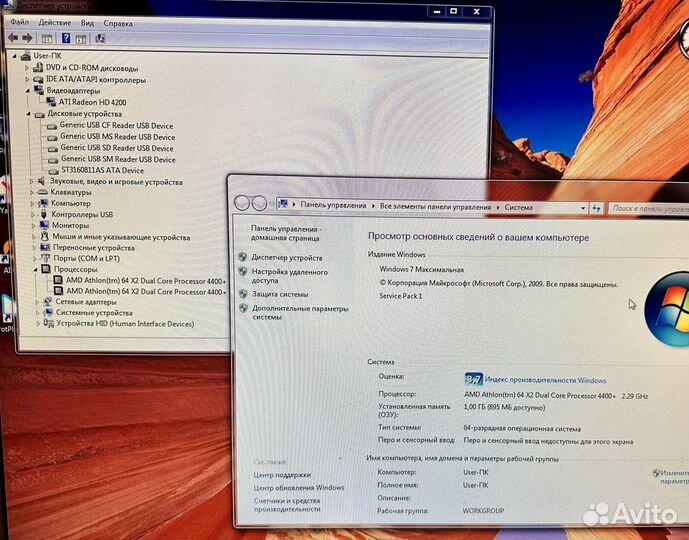The height and width of the screenshot is (540, 689).
Task: Select Generic USB SM Reader USB Device
Action: tap(118, 159)
